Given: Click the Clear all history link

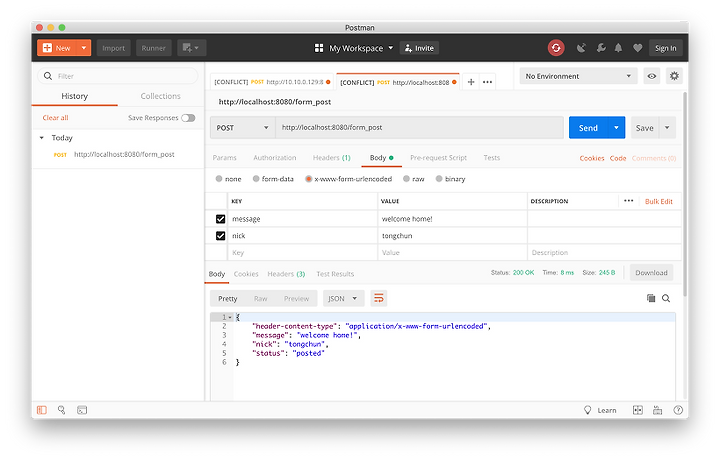Looking at the screenshot, I should (56, 118).
